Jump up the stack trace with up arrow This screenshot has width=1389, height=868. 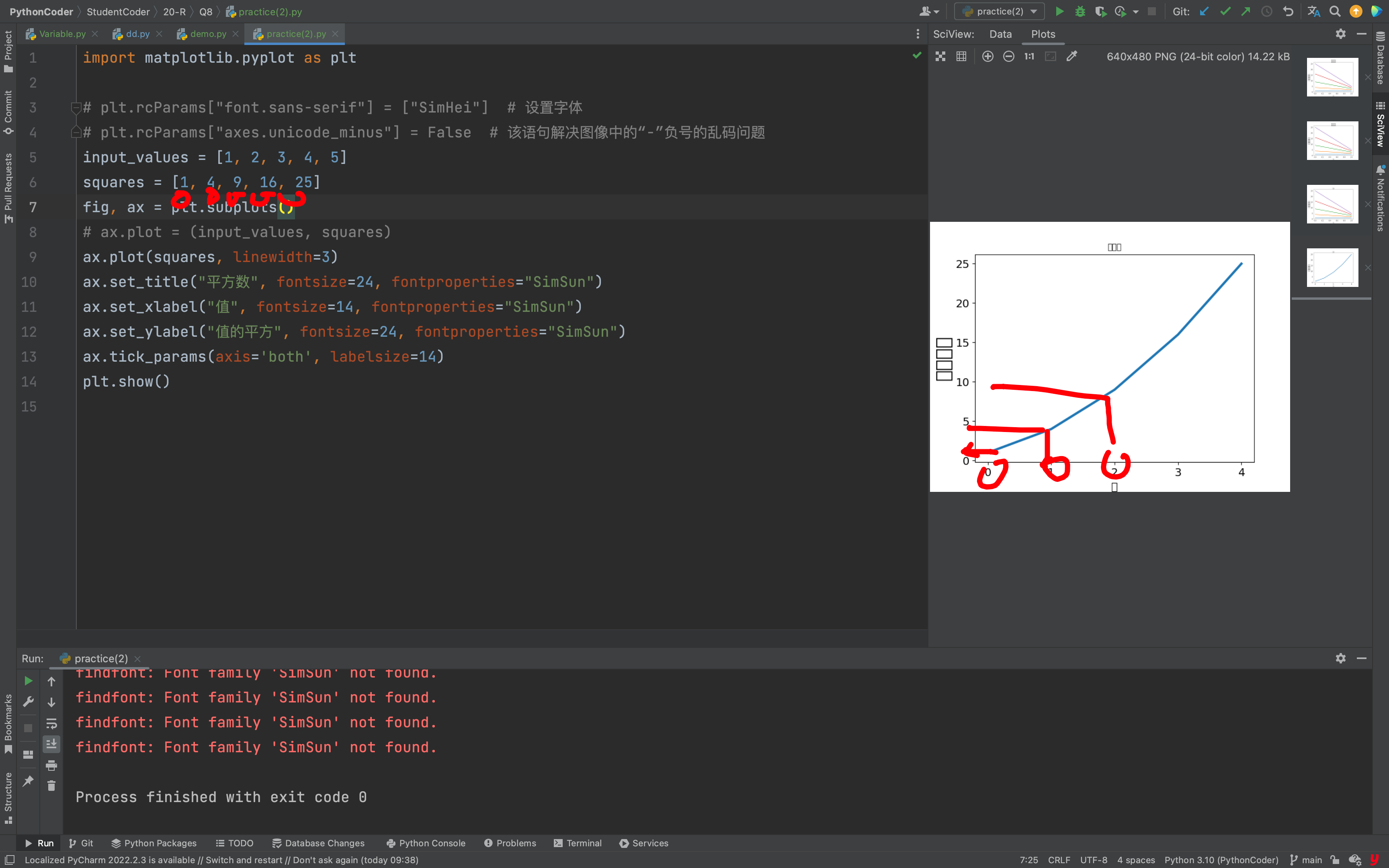coord(51,682)
